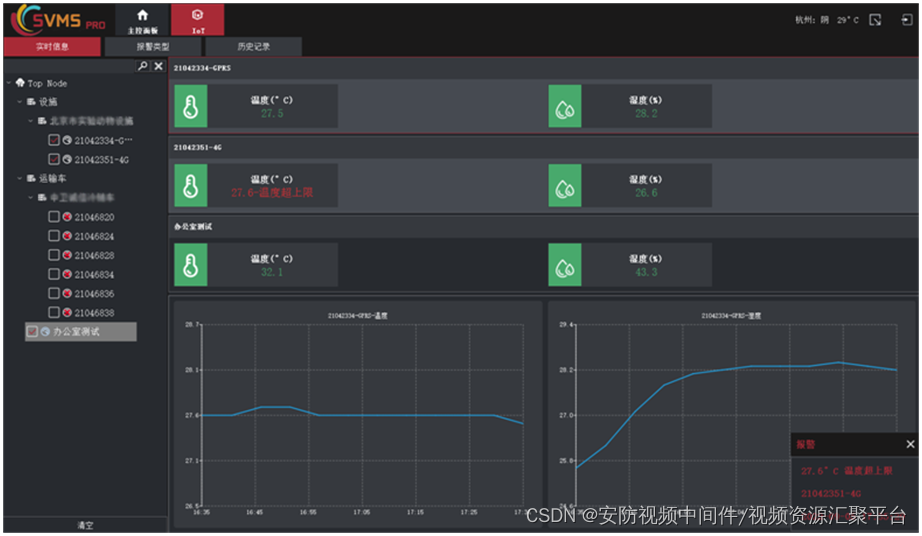Click offline red icon of device 21046828
This screenshot has width=922, height=536.
tap(67, 255)
